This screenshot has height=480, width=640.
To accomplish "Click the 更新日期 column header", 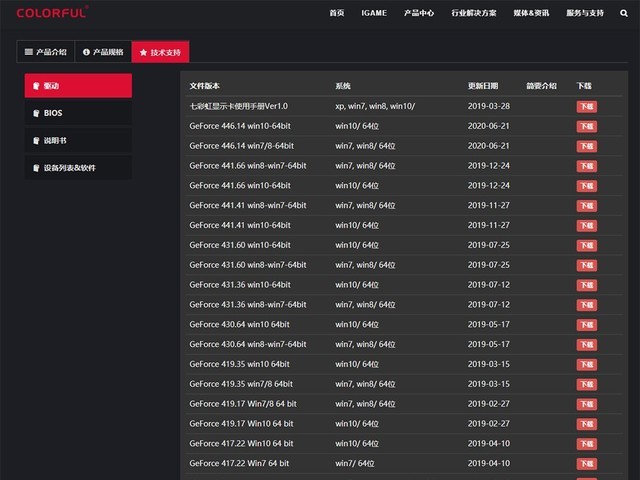I will 483,86.
